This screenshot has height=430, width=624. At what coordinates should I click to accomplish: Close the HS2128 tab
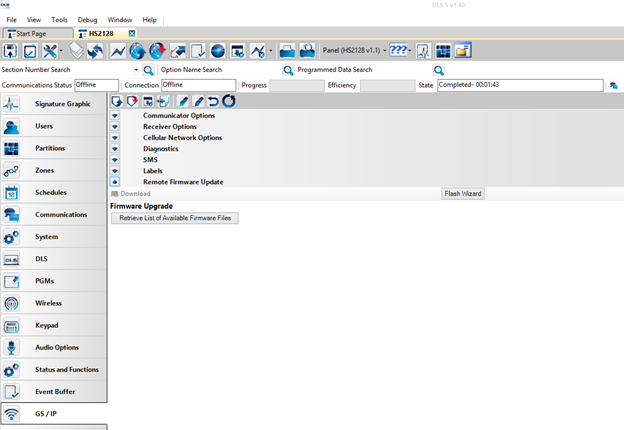132,34
